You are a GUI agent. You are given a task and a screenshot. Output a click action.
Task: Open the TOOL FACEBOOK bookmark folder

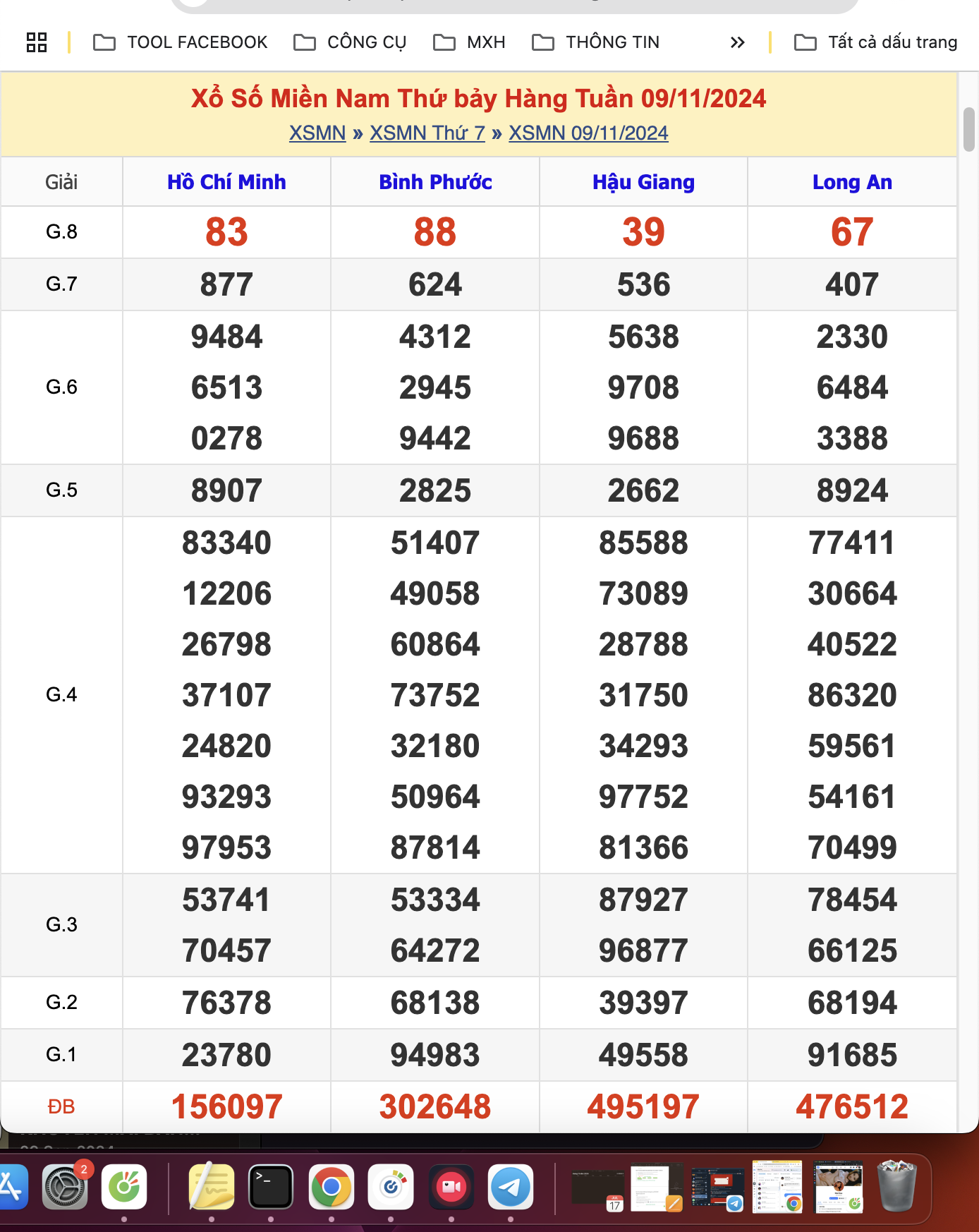point(181,42)
